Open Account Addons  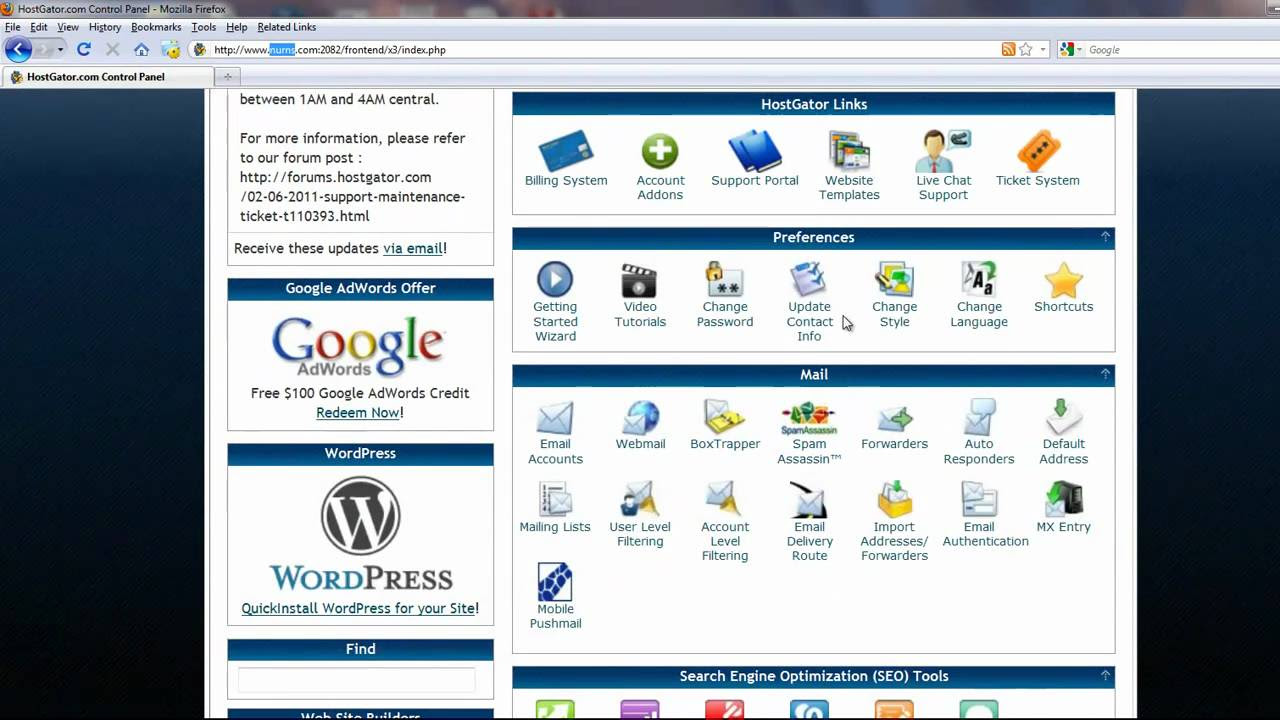(660, 166)
